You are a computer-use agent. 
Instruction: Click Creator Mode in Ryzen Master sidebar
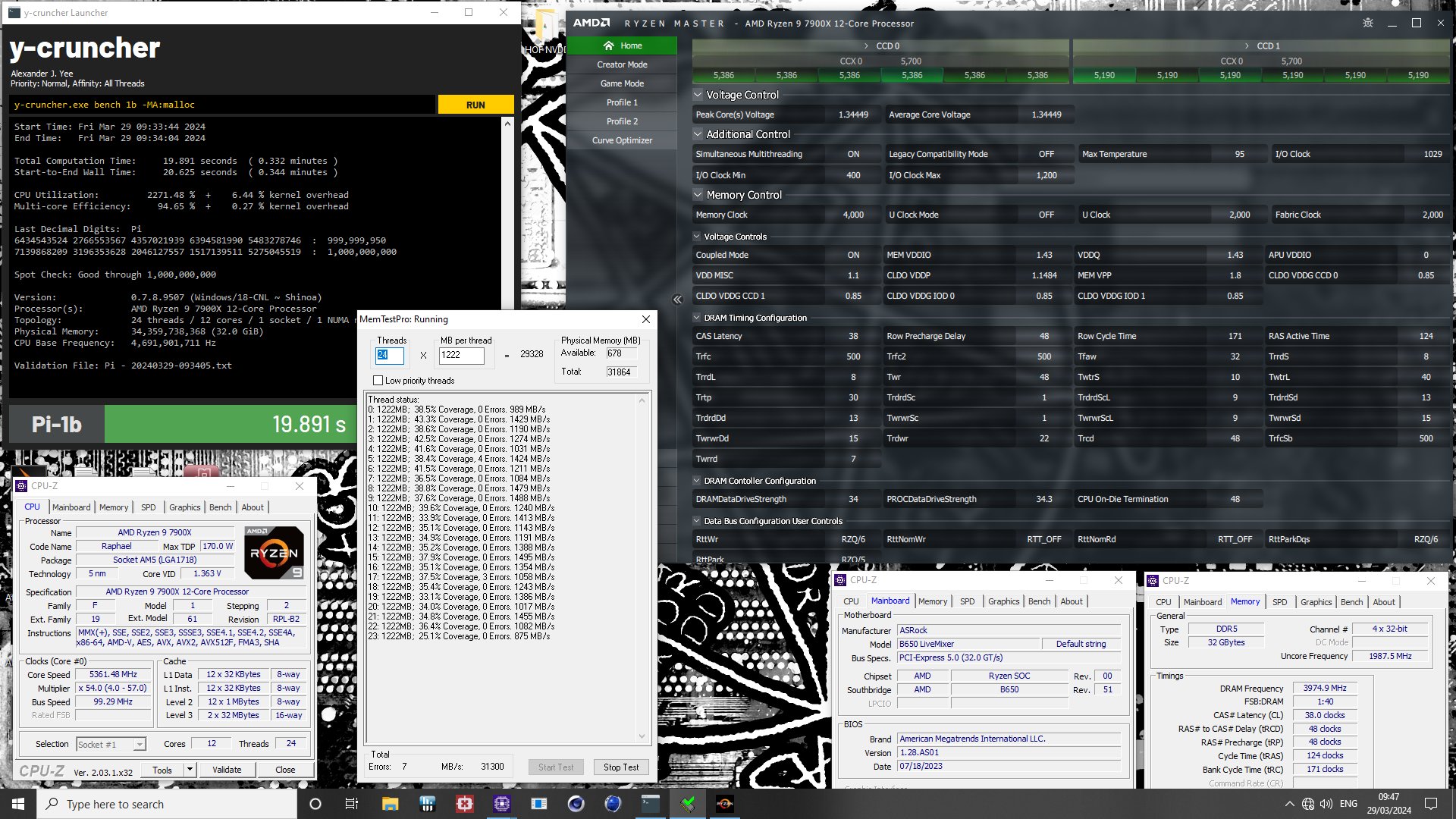622,64
